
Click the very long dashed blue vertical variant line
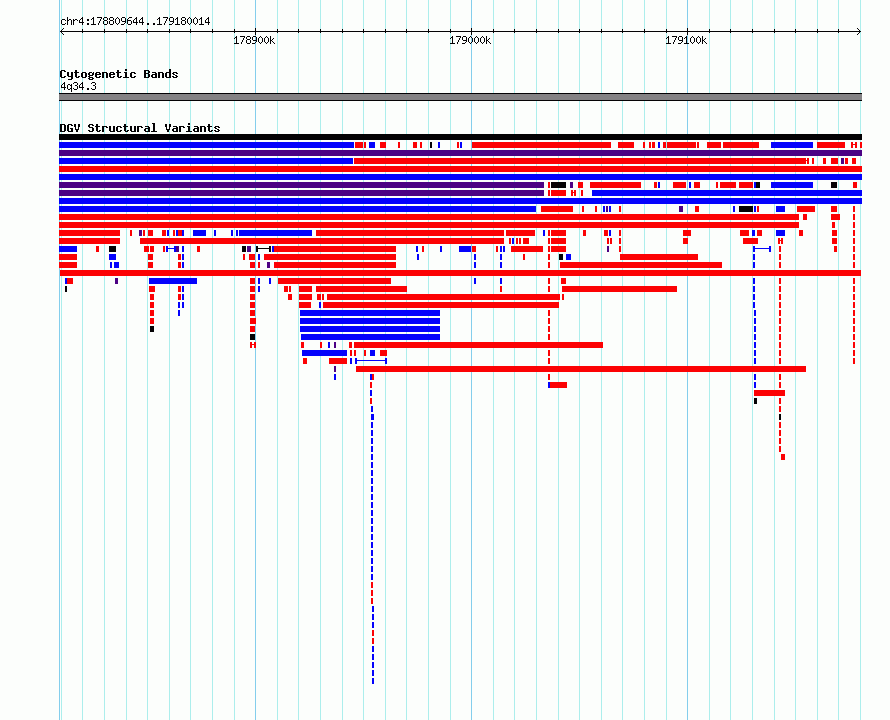click(372, 528)
